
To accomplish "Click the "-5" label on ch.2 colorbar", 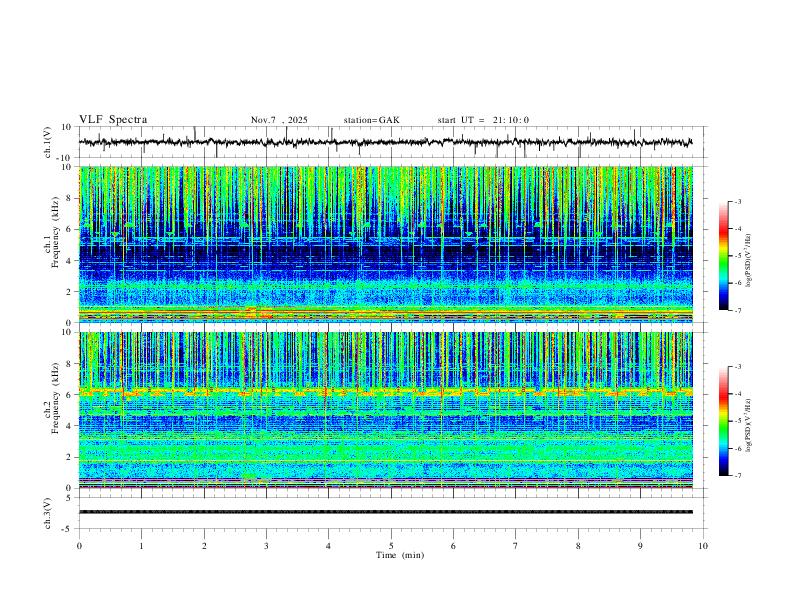I will (x=737, y=421).
